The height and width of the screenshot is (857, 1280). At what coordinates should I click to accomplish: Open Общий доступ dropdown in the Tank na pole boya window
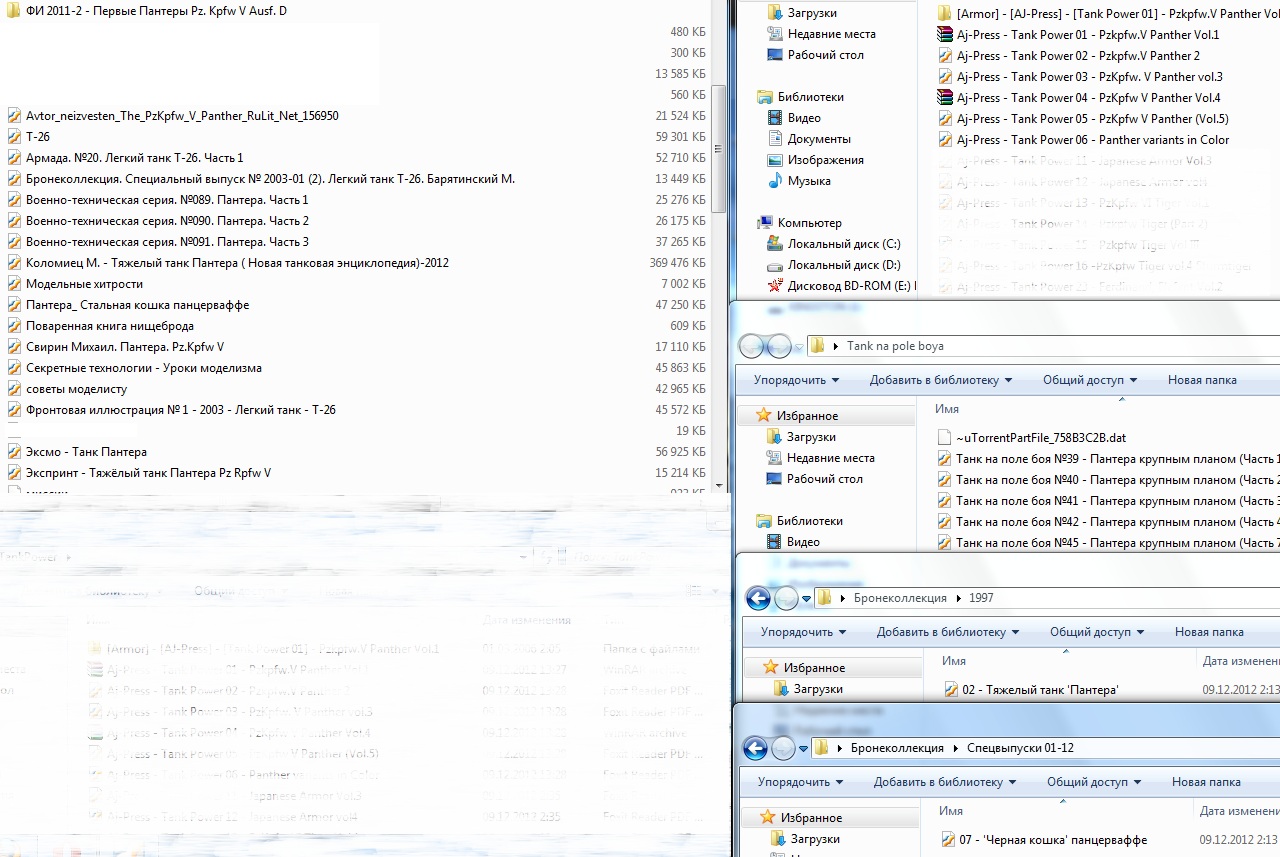pos(1090,380)
